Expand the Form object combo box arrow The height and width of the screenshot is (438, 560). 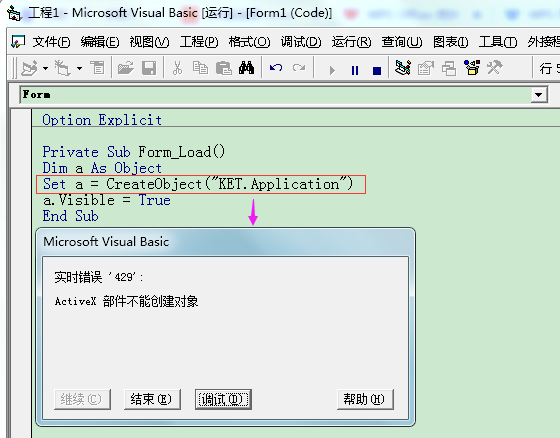538,95
